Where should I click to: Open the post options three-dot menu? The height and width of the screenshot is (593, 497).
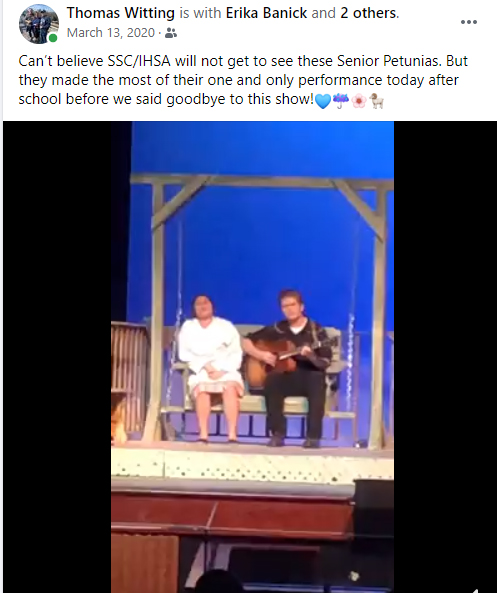point(469,22)
